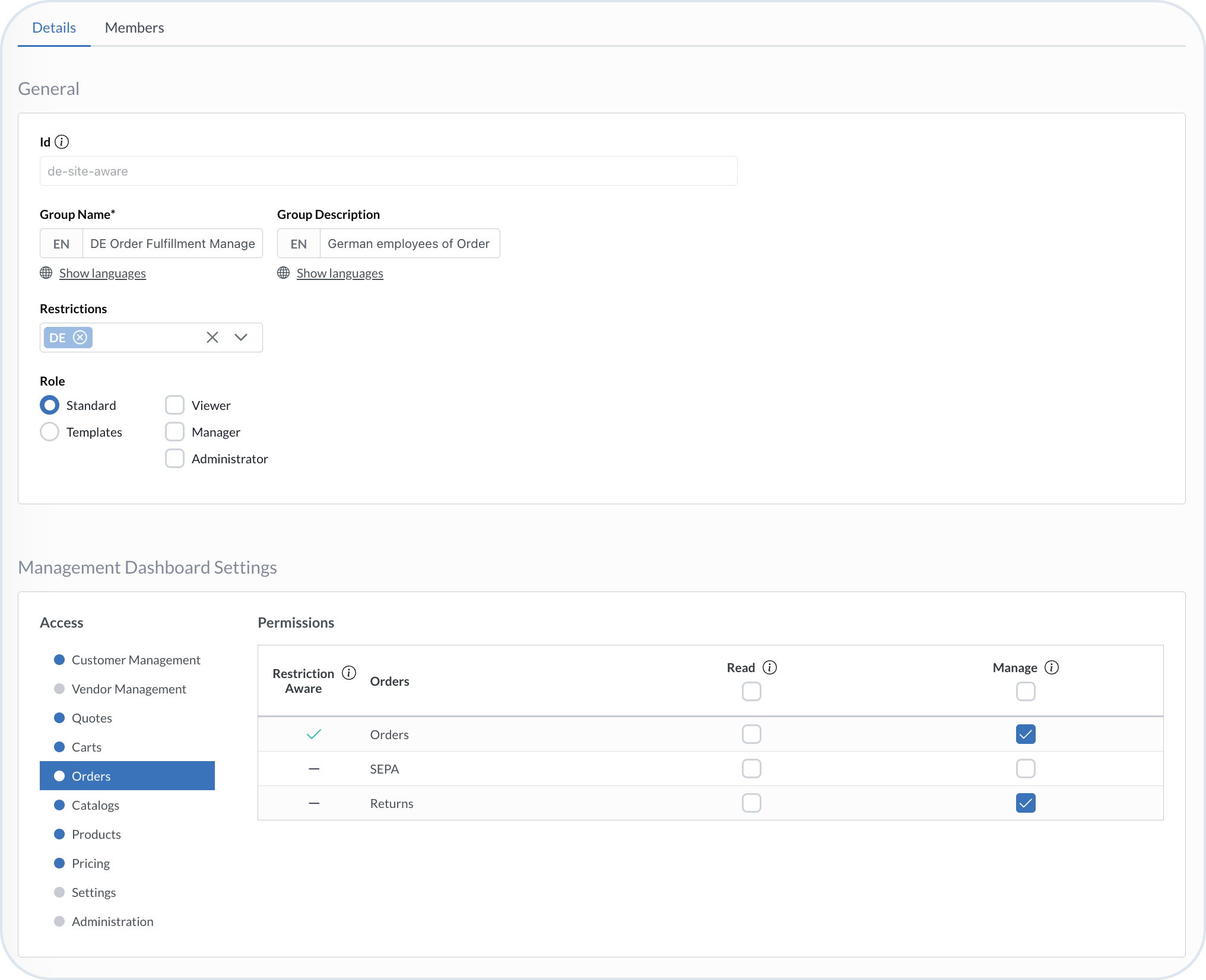Click the globe icon beside Group Description languages

pos(283,273)
